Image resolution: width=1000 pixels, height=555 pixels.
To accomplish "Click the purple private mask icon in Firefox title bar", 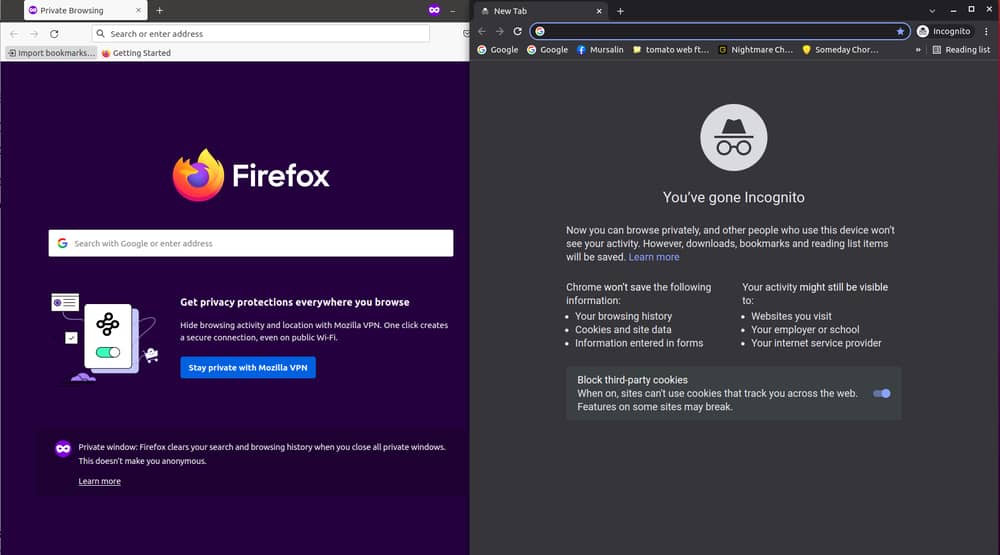I will pos(434,10).
